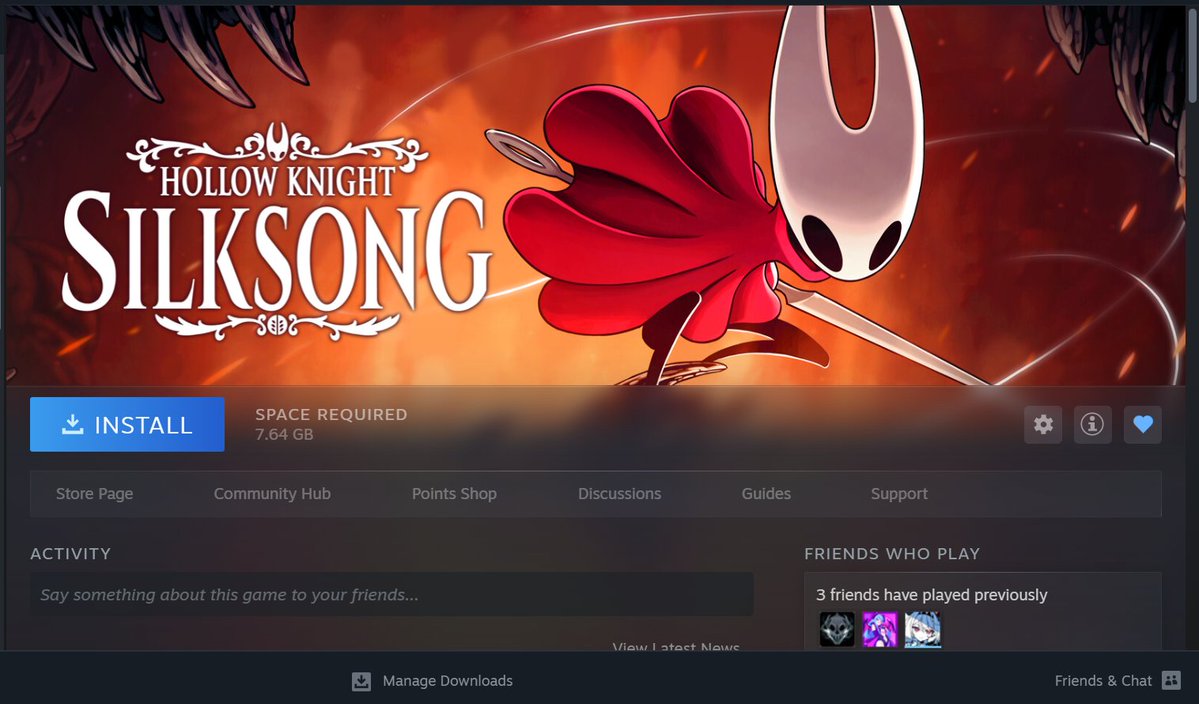Click '3 friends have played previously' text

pyautogui.click(x=931, y=595)
